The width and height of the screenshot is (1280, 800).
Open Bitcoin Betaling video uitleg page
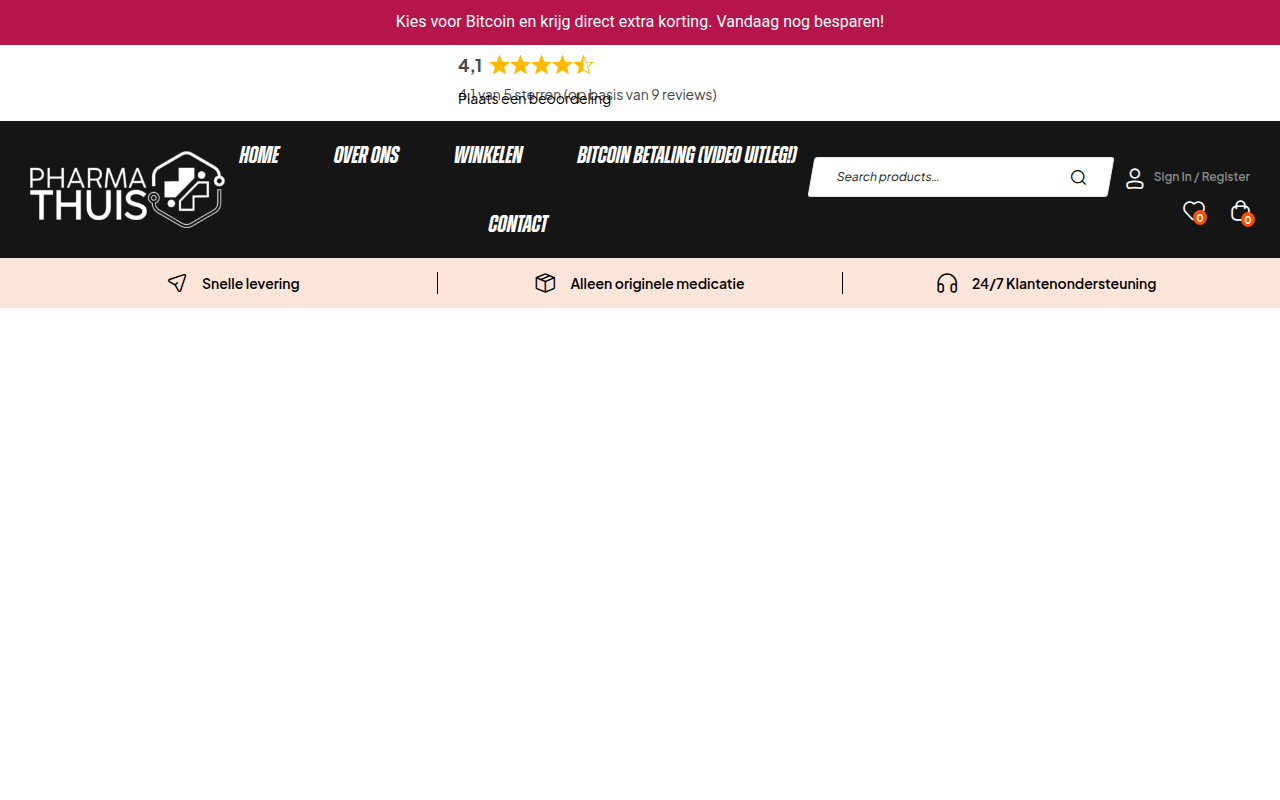coord(687,155)
